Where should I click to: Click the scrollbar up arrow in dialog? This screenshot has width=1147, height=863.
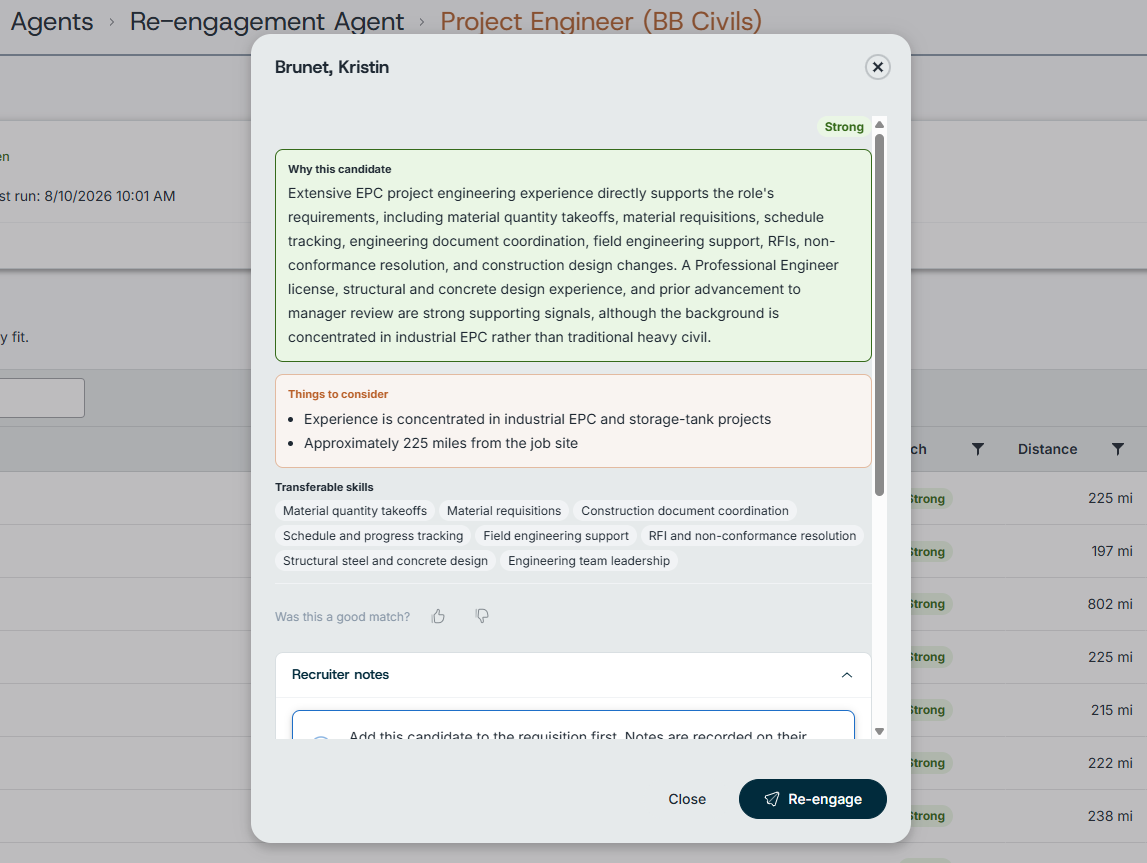(879, 124)
